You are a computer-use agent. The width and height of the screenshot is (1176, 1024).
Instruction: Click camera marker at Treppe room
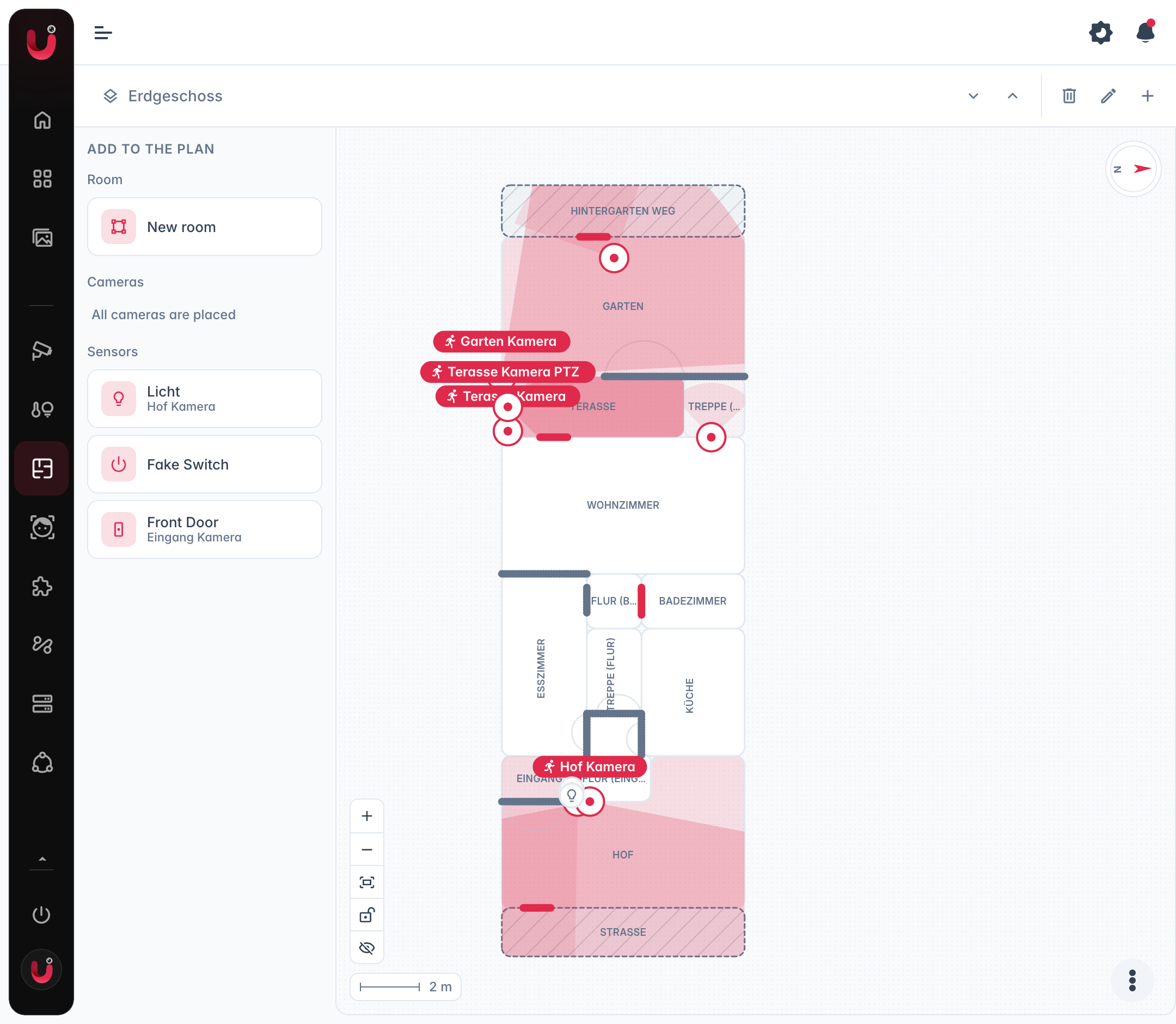pyautogui.click(x=711, y=437)
